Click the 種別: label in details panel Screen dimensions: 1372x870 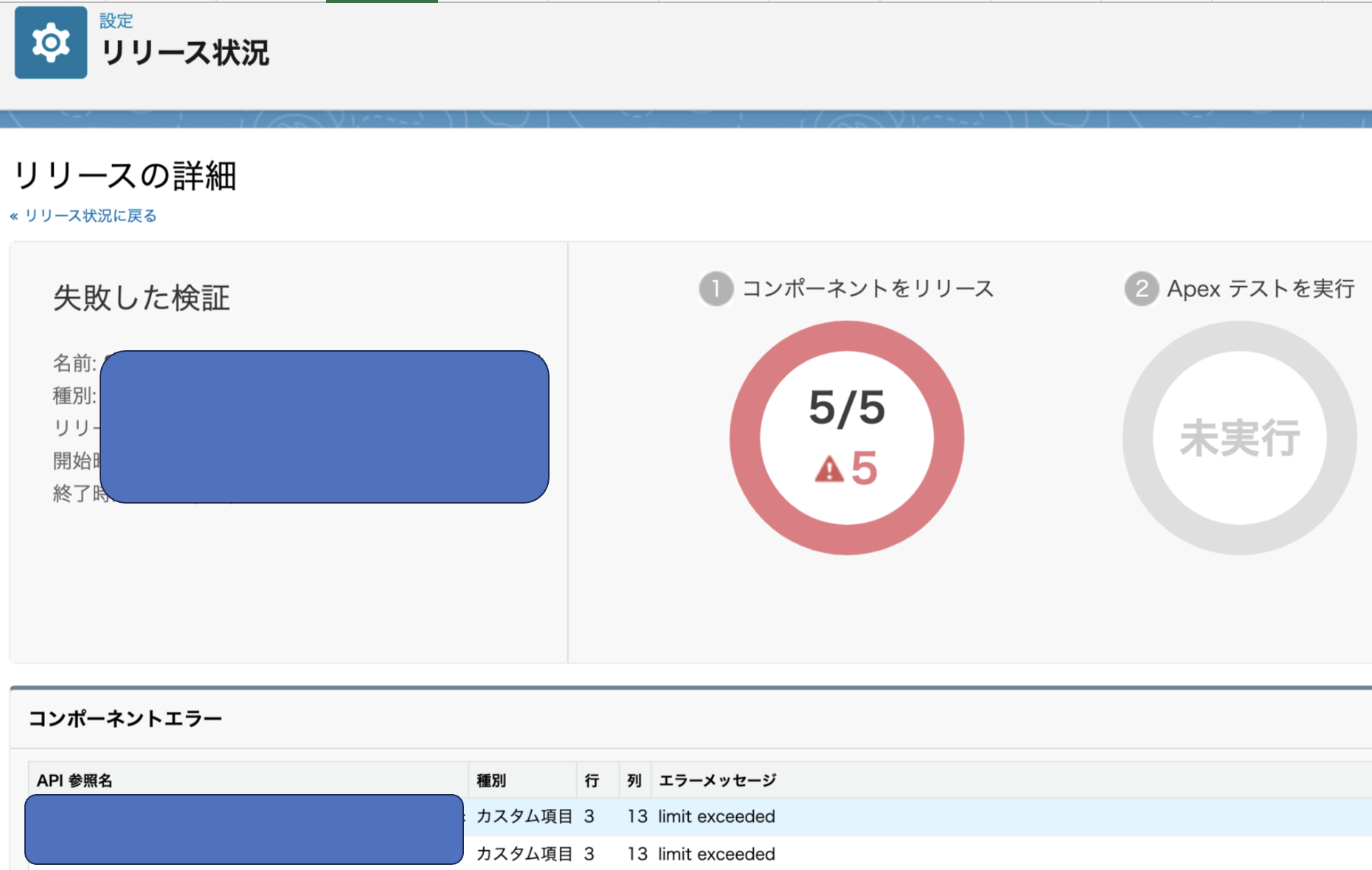click(x=75, y=396)
